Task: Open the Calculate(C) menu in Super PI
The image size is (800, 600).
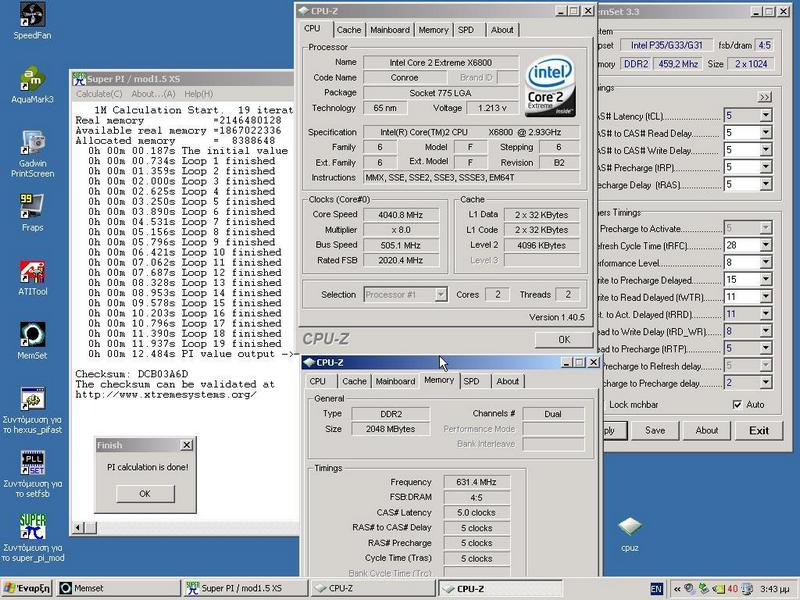Action: point(100,94)
